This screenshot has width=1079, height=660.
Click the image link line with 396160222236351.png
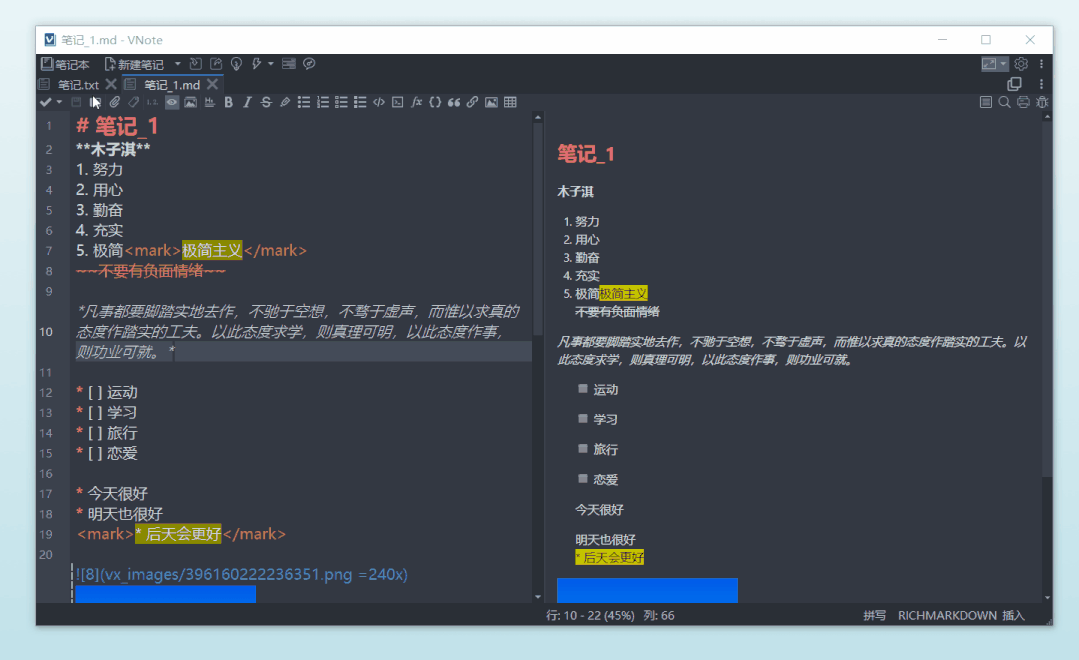242,574
